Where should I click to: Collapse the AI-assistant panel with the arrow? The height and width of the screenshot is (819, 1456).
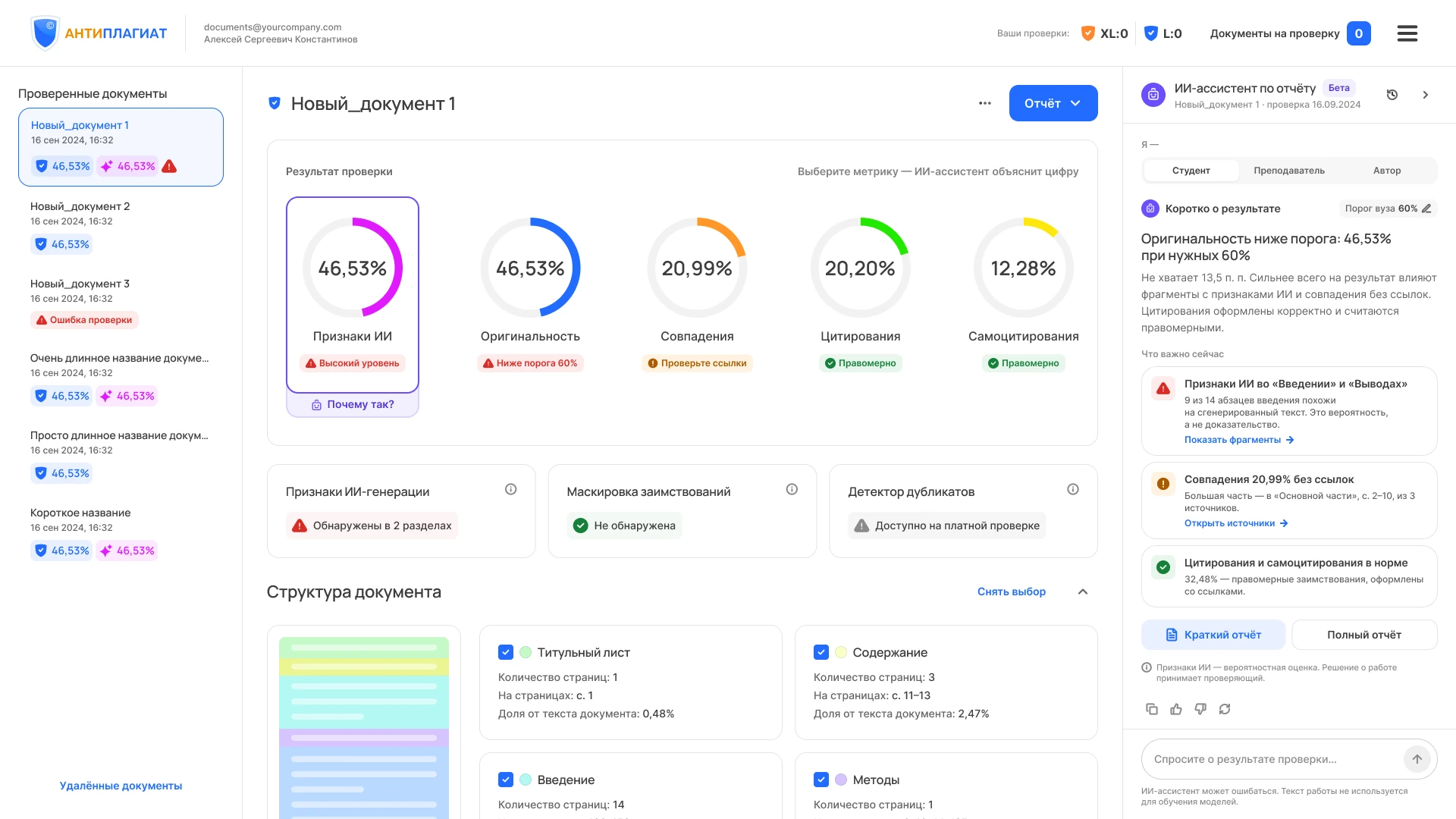(x=1425, y=95)
